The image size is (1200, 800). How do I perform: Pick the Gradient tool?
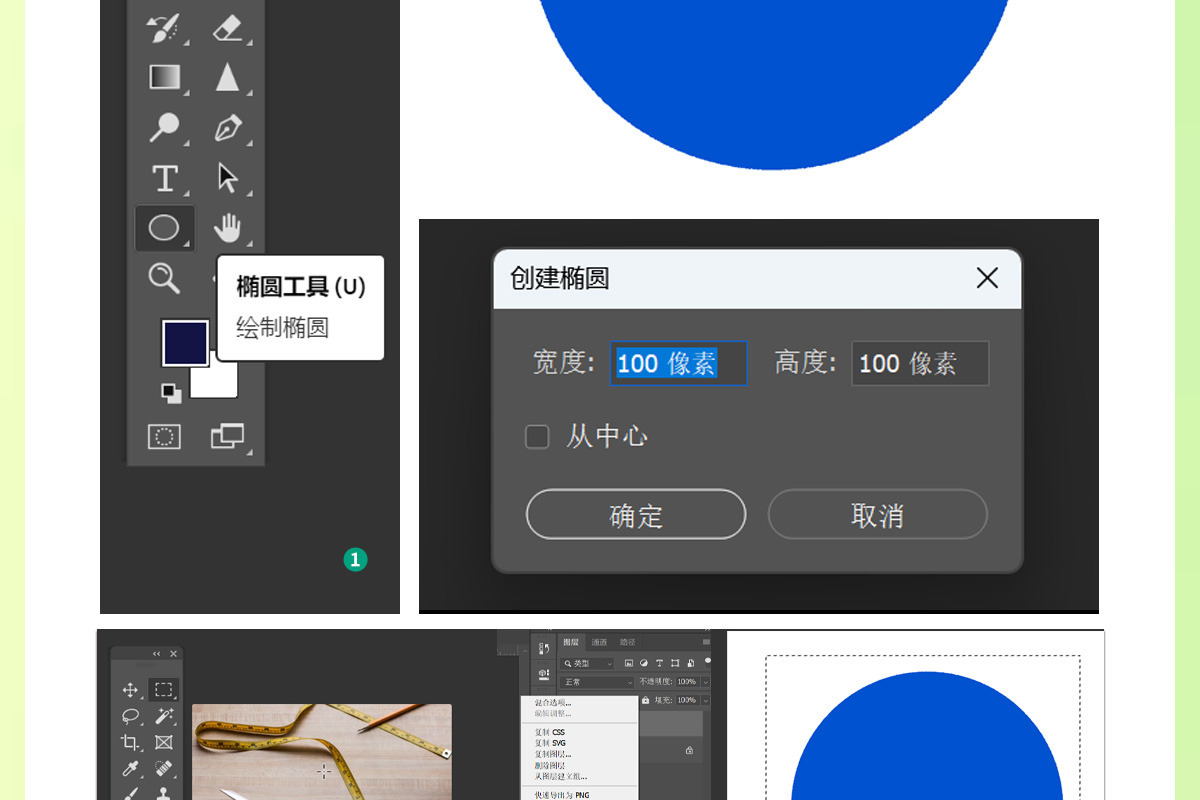[164, 77]
